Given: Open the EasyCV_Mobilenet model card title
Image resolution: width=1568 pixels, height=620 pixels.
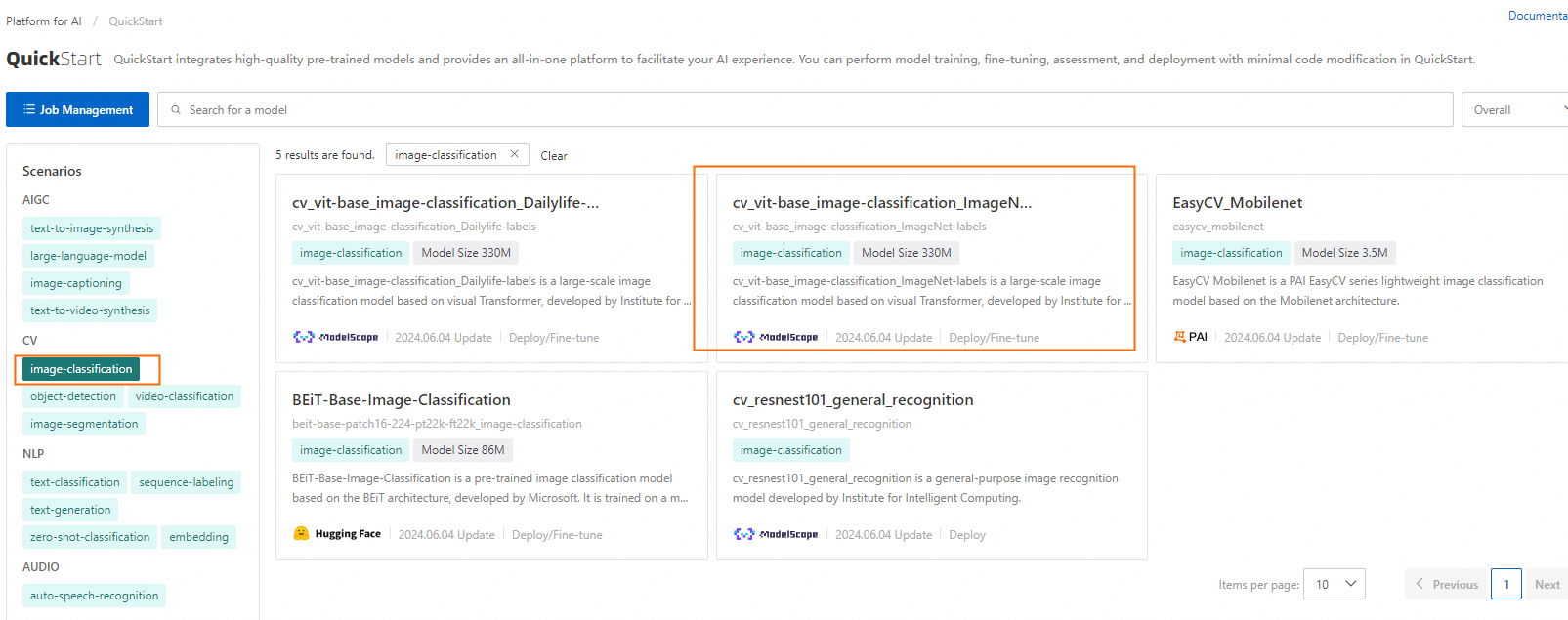Looking at the screenshot, I should [1237, 203].
